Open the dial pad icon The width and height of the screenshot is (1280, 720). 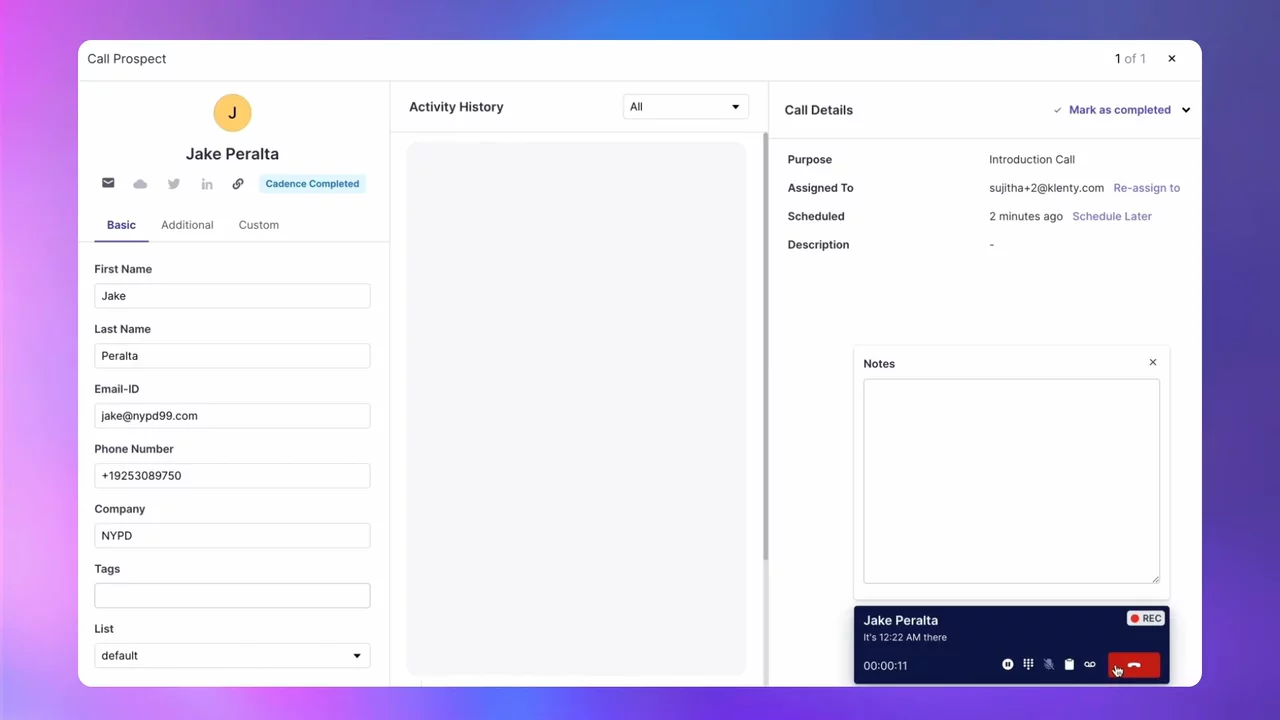(1028, 665)
